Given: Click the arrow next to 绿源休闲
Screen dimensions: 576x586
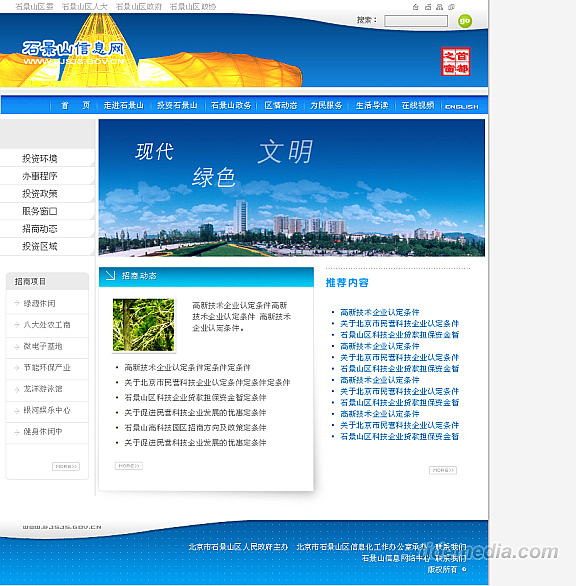Looking at the screenshot, I should 17,303.
